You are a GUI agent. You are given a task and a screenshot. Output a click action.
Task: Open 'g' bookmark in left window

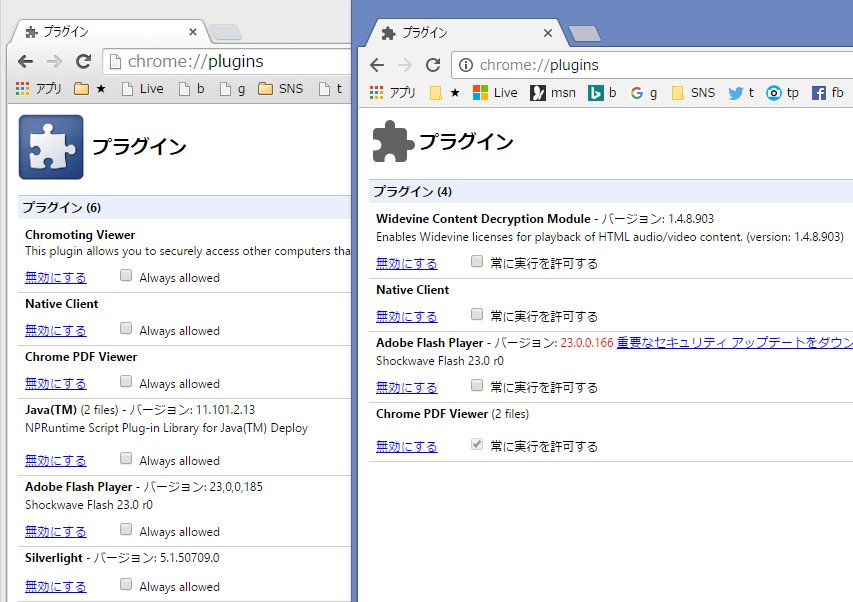coord(232,89)
